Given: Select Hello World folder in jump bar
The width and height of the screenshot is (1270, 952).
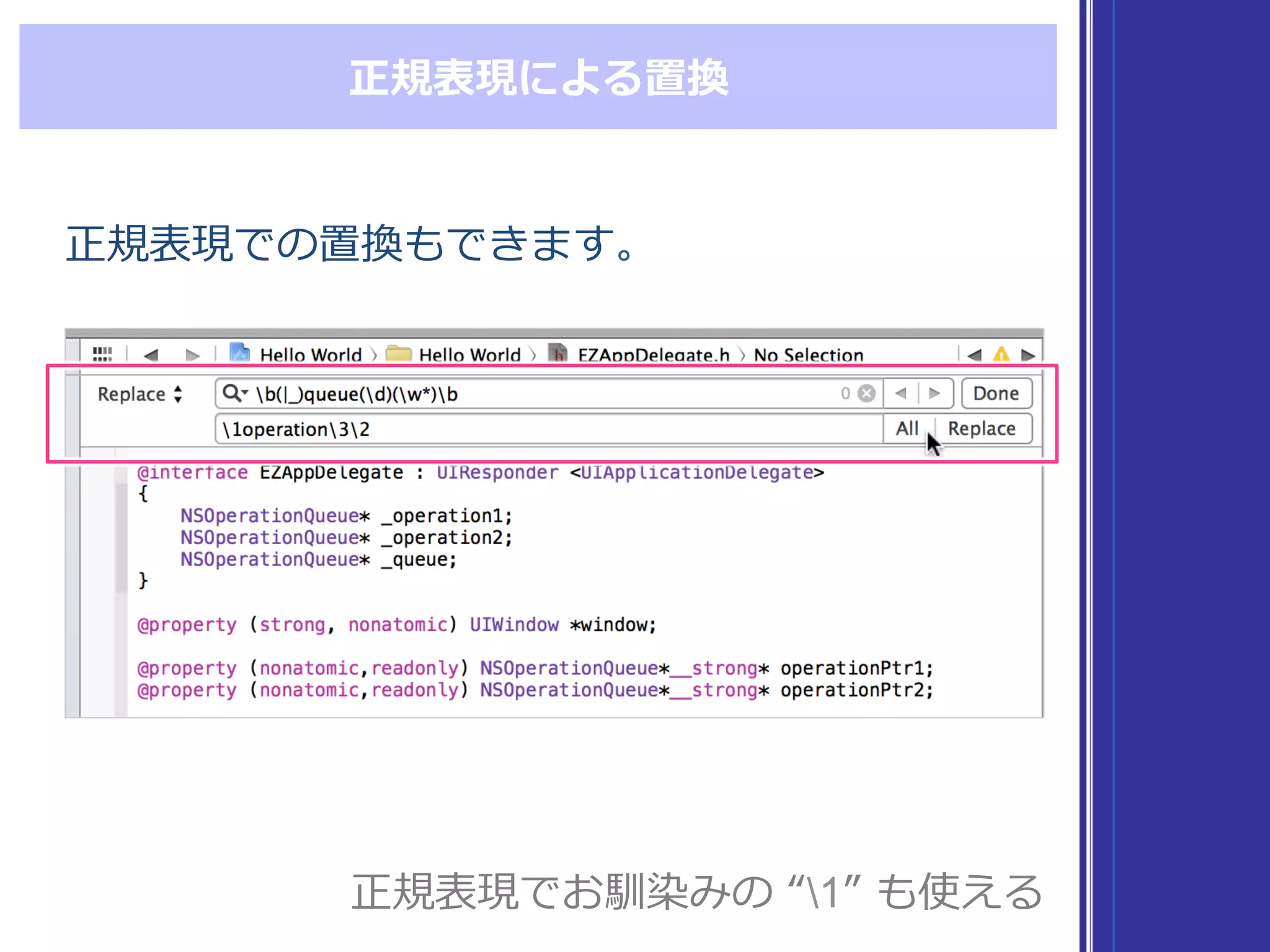Looking at the screenshot, I should click(x=453, y=355).
